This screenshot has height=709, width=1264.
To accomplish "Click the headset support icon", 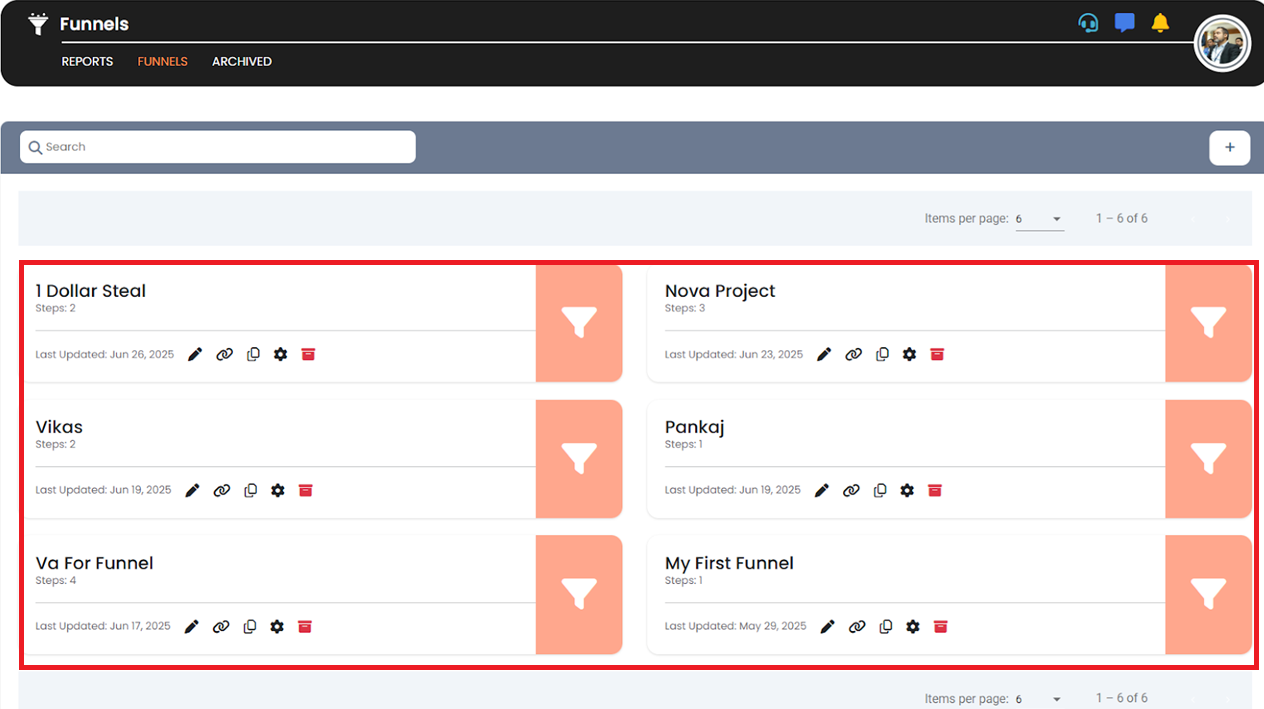I will 1088,23.
